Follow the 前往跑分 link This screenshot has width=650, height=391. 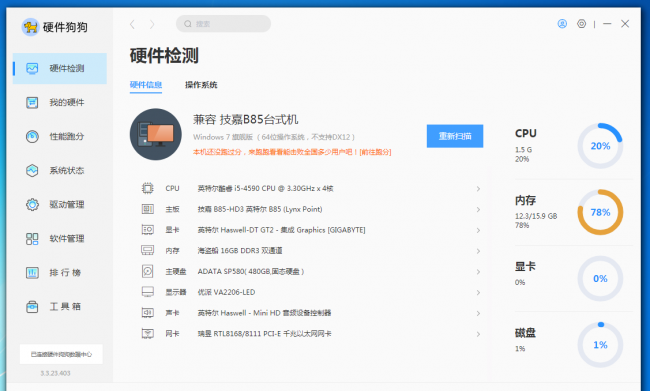pyautogui.click(x=376, y=152)
